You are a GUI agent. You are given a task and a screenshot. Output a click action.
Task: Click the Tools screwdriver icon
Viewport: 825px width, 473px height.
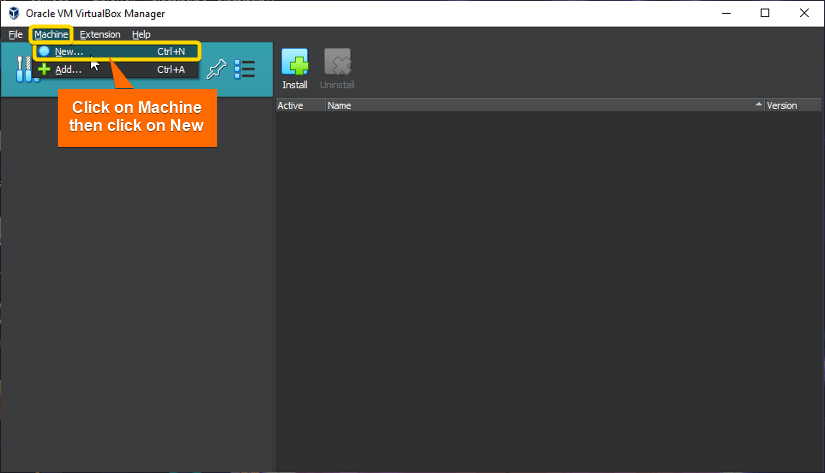point(24,69)
